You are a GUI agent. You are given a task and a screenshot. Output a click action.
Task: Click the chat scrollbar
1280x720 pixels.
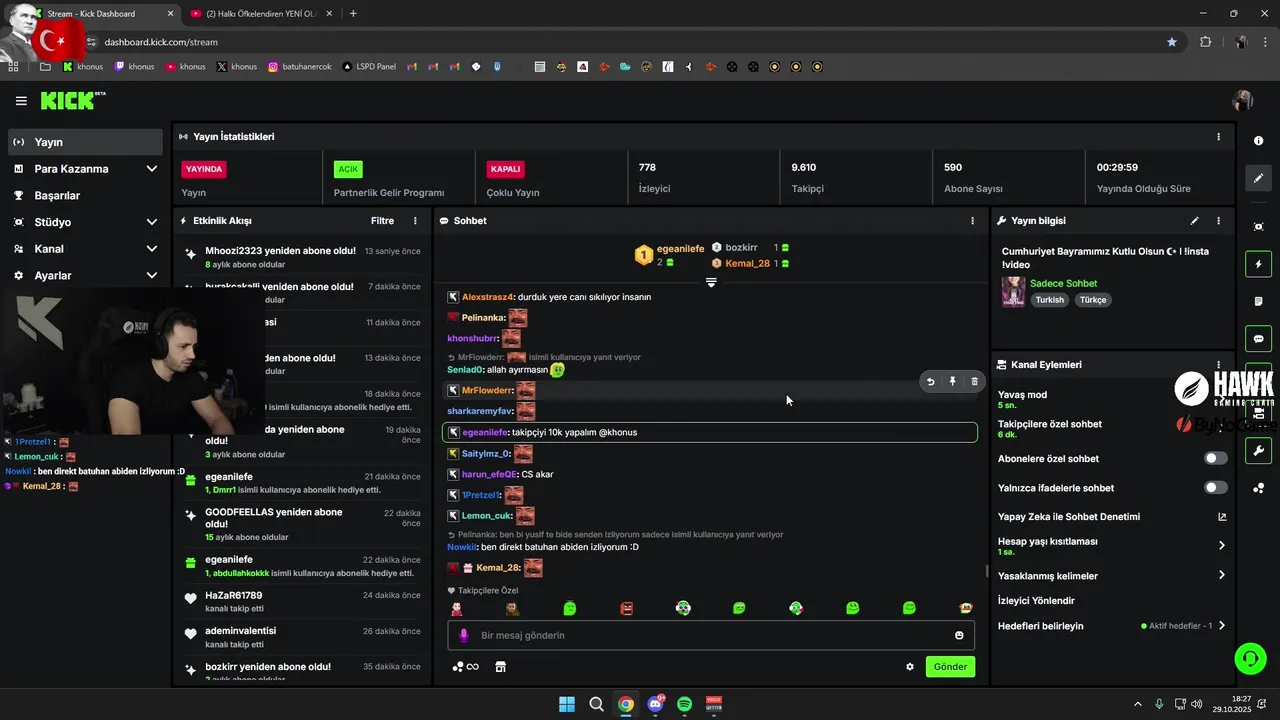point(987,571)
